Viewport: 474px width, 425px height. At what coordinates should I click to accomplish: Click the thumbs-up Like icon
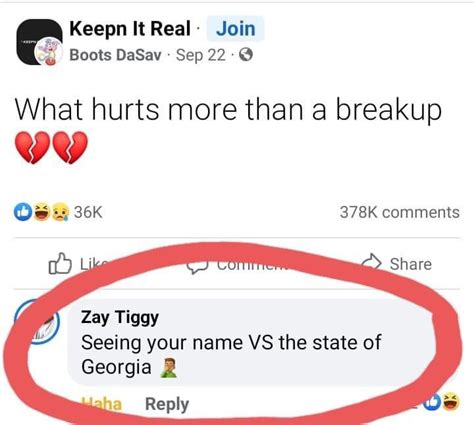click(60, 264)
